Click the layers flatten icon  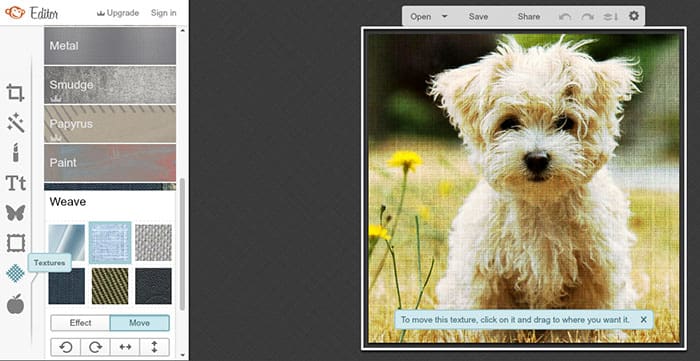click(610, 17)
